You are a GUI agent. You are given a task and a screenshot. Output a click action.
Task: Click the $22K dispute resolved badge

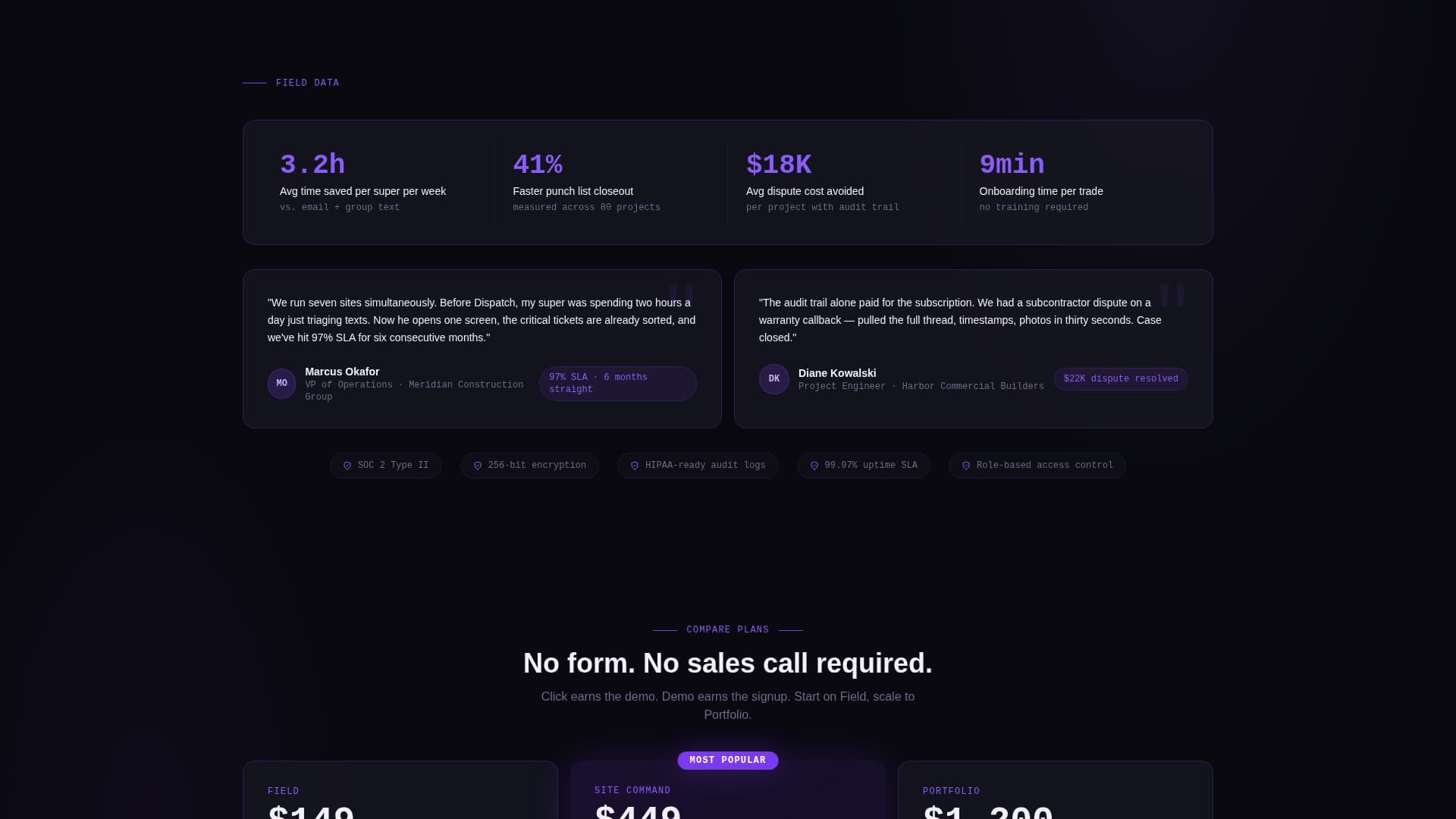pyautogui.click(x=1121, y=378)
